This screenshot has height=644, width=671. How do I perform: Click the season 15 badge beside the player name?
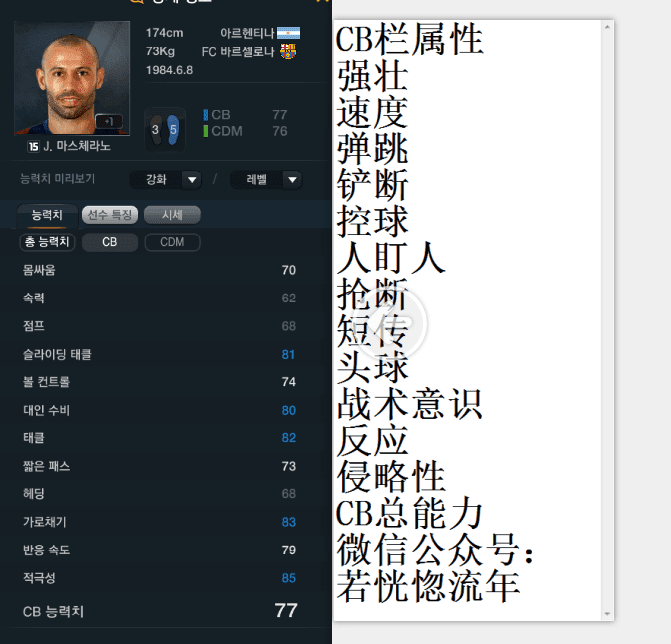[33, 147]
